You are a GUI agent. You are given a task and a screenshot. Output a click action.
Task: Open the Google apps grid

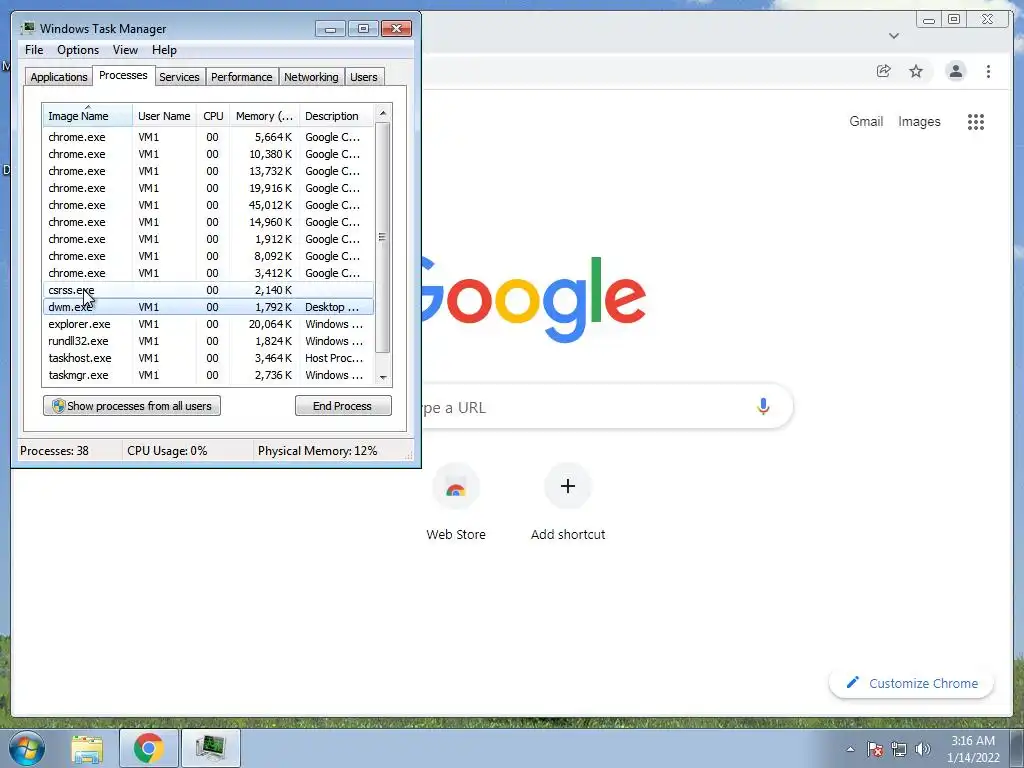click(976, 122)
